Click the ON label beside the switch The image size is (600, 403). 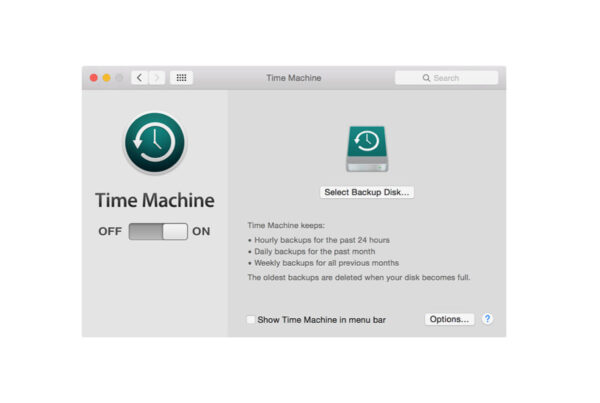[x=201, y=231]
